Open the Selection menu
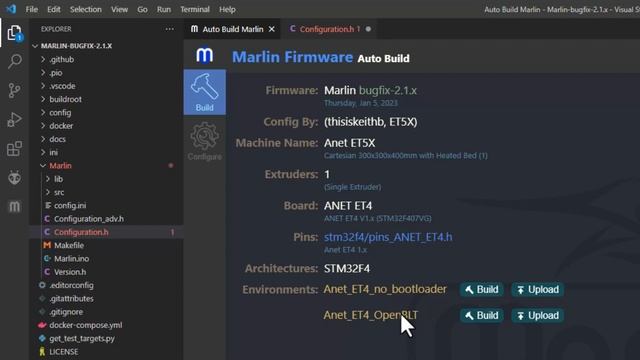640x360 pixels. point(85,9)
